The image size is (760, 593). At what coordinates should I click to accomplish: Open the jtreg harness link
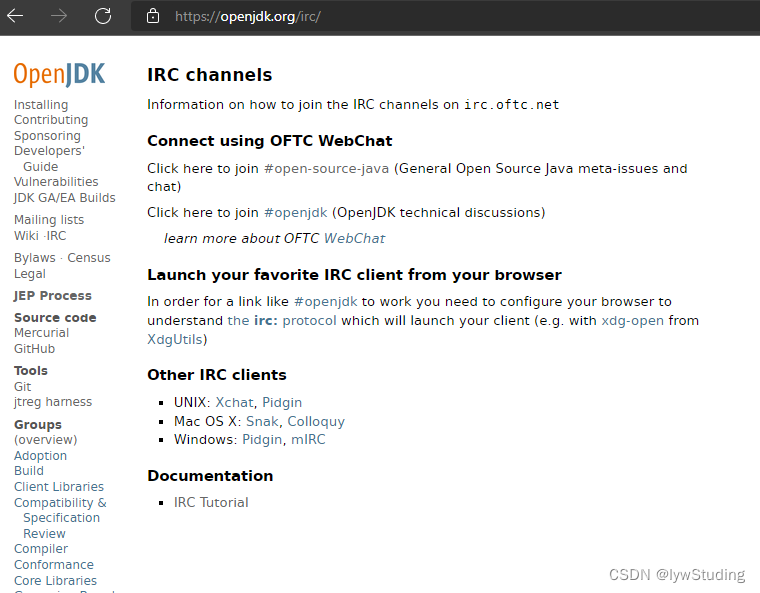pyautogui.click(x=53, y=402)
